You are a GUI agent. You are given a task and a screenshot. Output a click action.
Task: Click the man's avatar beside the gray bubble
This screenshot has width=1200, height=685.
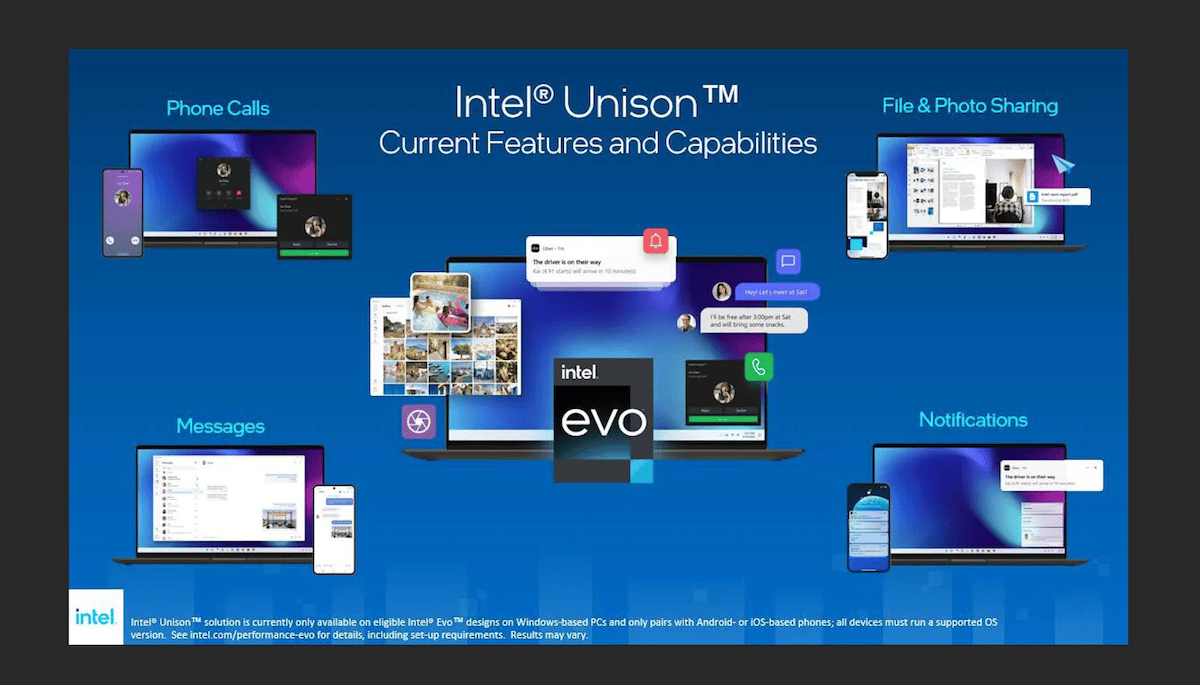pos(686,323)
